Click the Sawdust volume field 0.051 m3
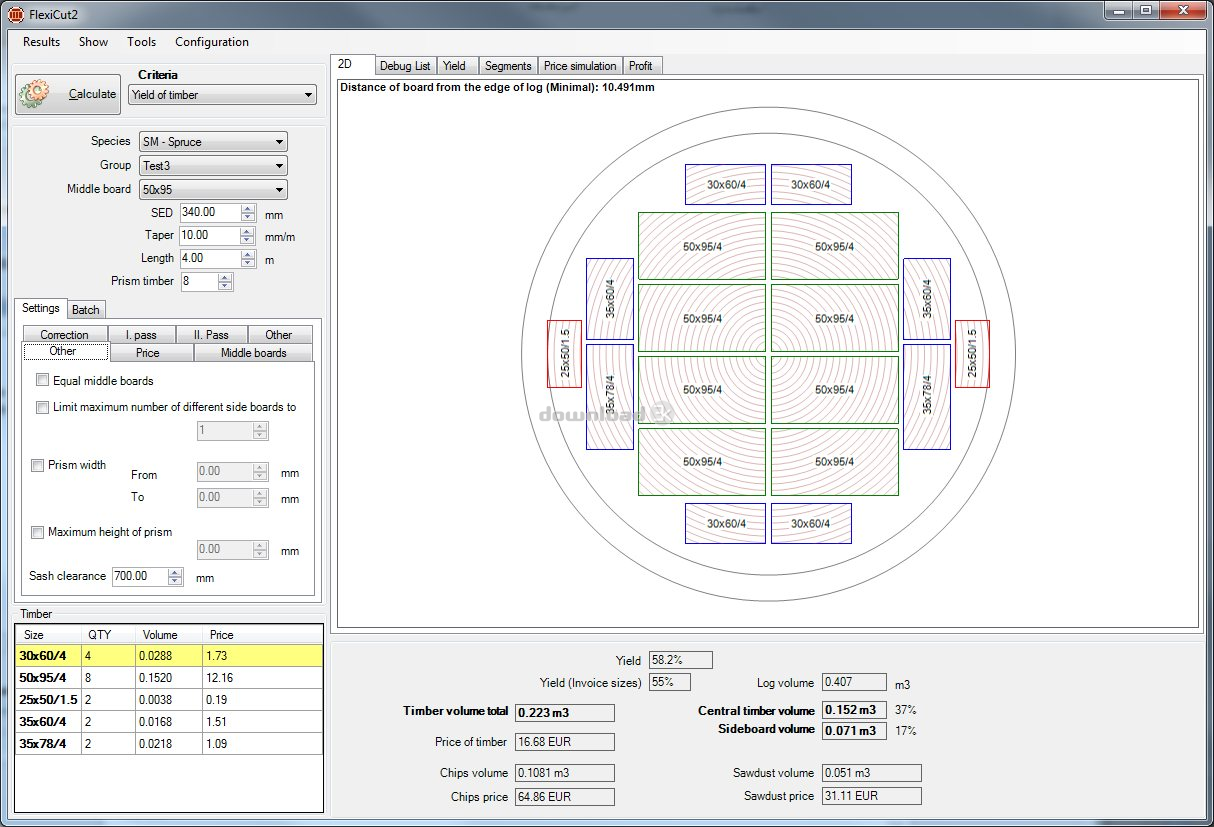 click(x=871, y=773)
